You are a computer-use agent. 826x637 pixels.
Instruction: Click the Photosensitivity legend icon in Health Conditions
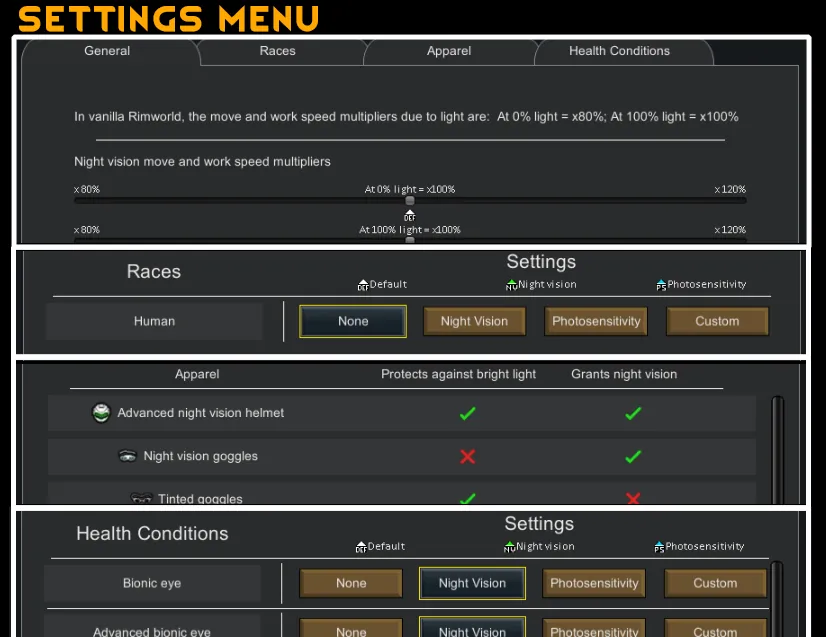click(659, 547)
